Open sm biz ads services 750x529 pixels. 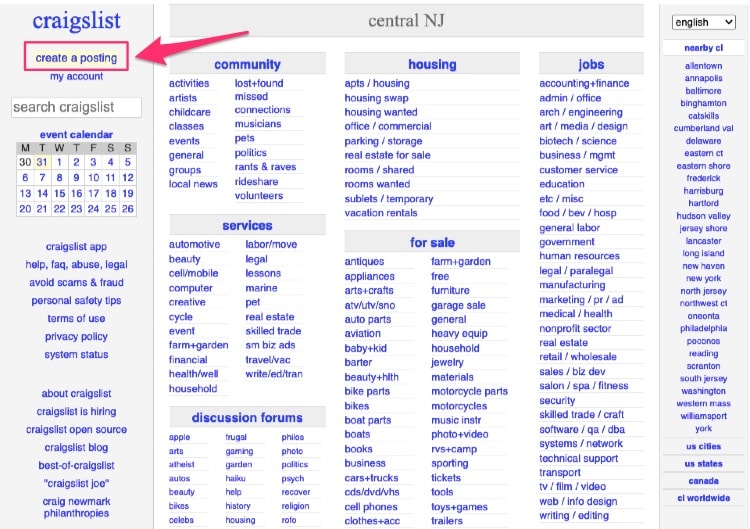tap(270, 345)
